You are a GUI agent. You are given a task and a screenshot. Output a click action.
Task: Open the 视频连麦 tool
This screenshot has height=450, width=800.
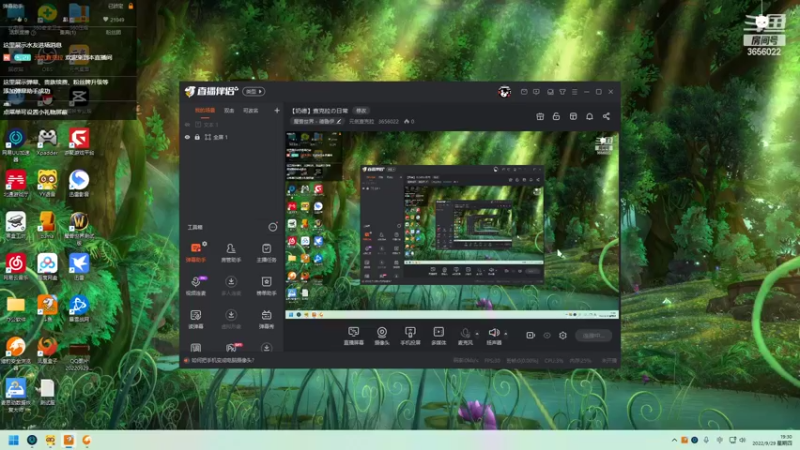196,286
